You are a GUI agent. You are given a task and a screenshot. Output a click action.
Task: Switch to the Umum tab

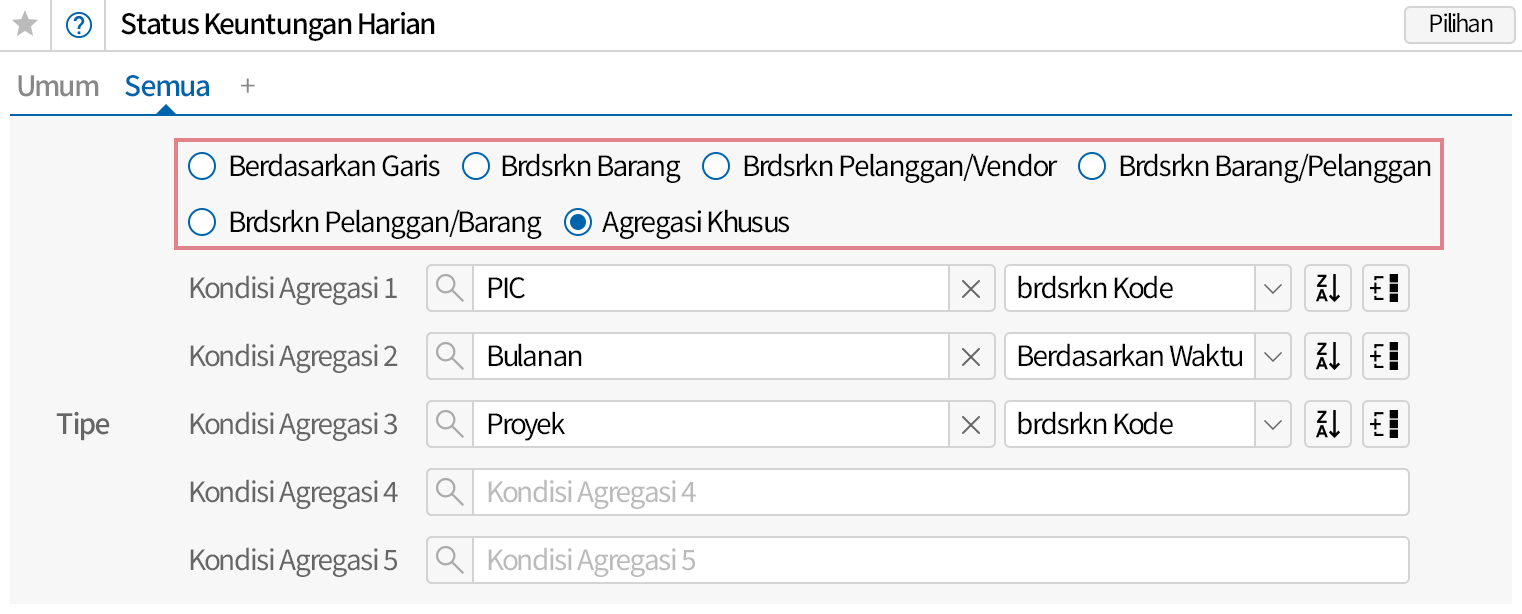58,86
